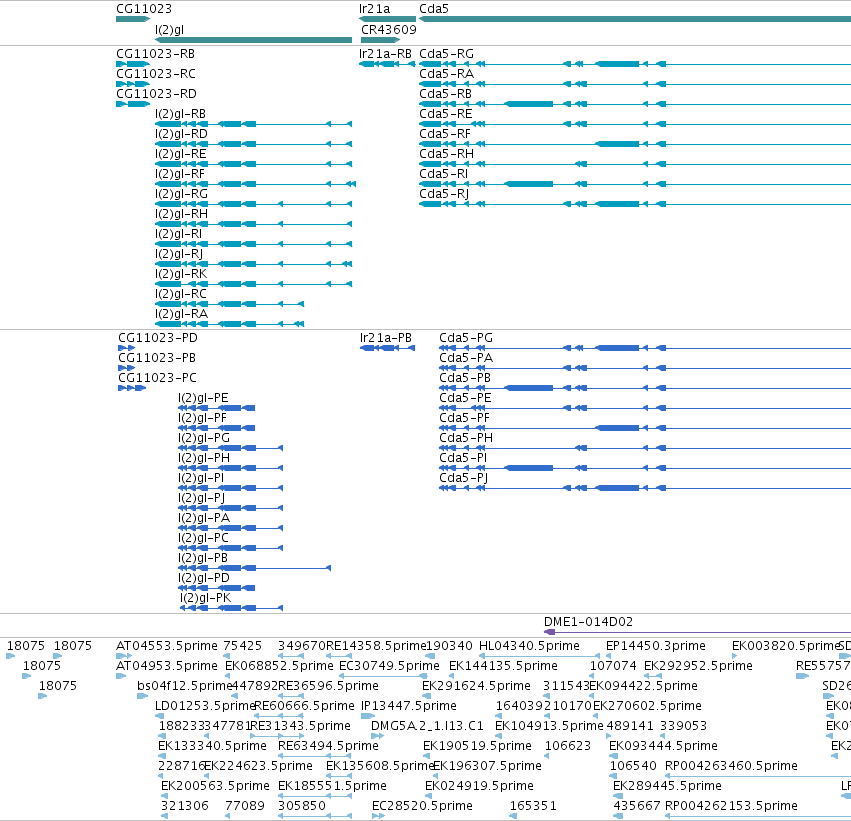Choose protein l(2)gl-PB
The width and height of the screenshot is (851, 821).
point(203,558)
